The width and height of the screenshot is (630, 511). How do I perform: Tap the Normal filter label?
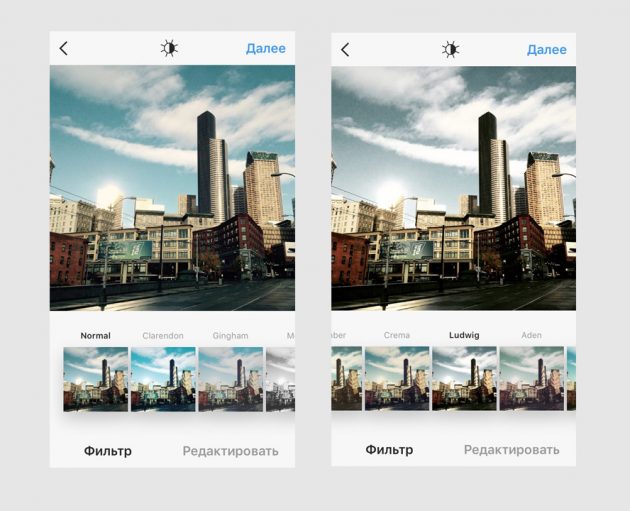click(x=96, y=336)
